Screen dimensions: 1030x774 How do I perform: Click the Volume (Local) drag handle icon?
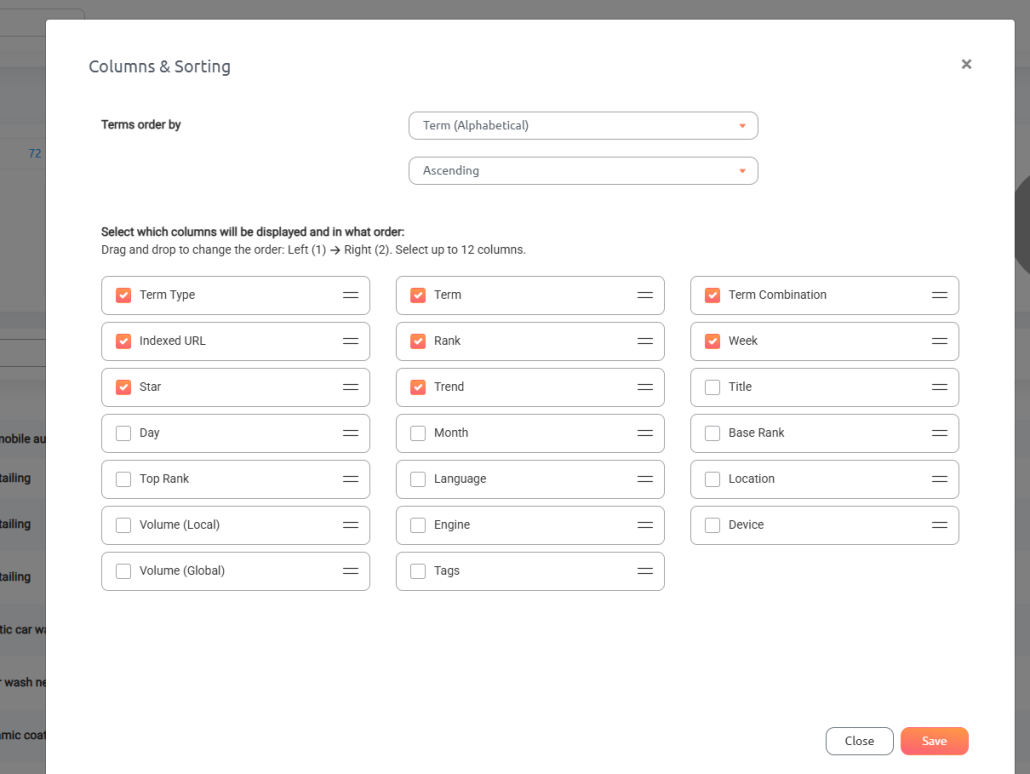point(351,525)
